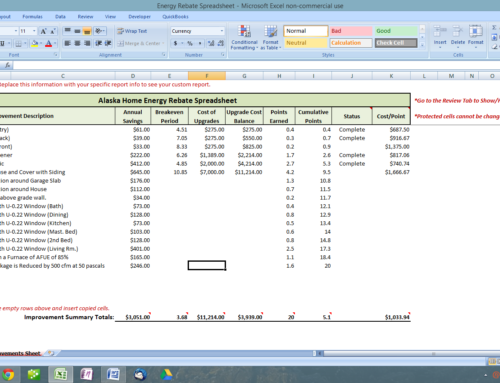
Task: Toggle Merge & Center
Action: (x=139, y=43)
